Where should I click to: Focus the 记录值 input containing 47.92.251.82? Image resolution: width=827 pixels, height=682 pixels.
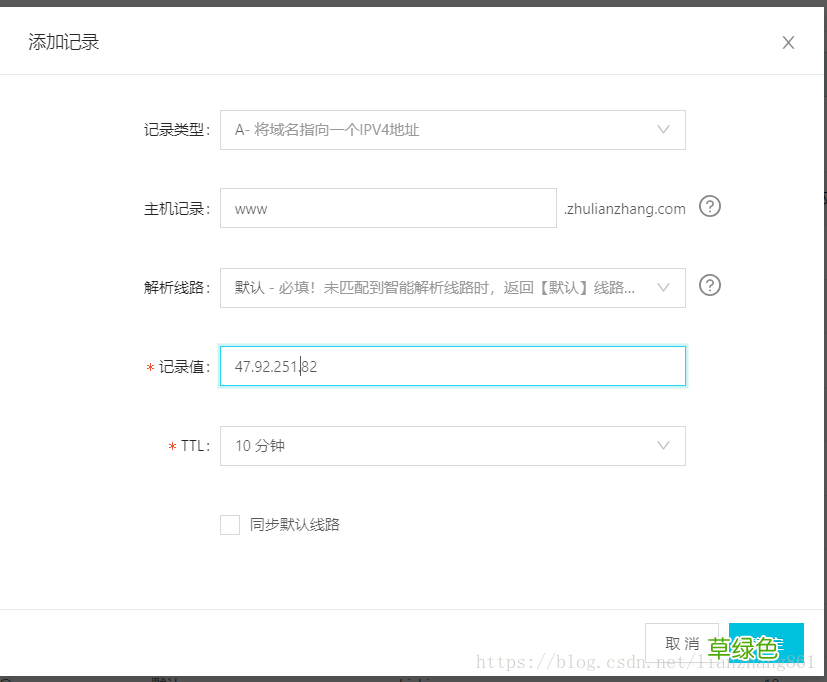click(x=450, y=366)
